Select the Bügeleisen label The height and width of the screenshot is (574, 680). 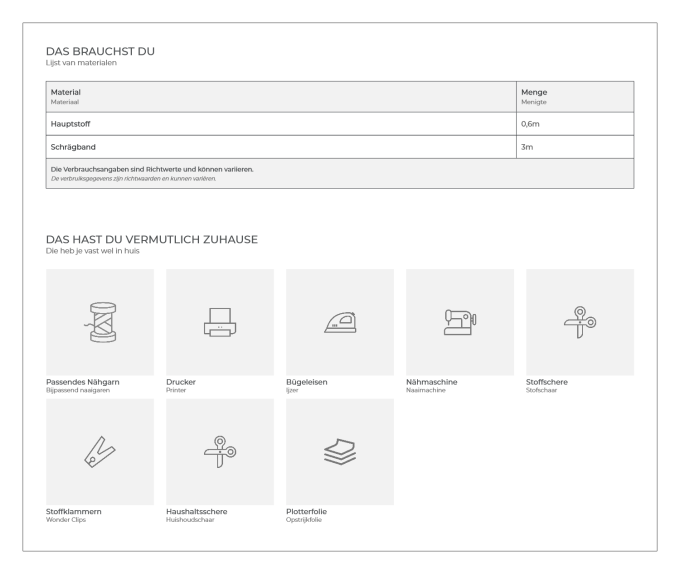[307, 382]
